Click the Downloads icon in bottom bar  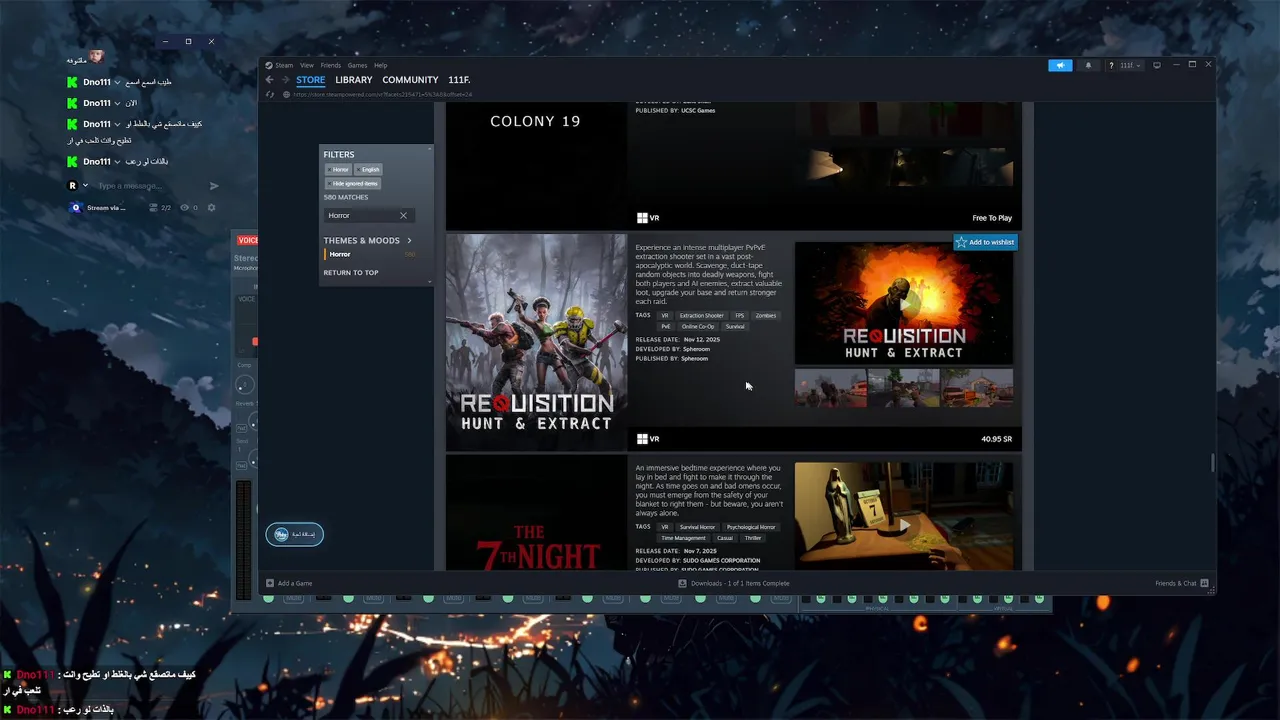(682, 583)
